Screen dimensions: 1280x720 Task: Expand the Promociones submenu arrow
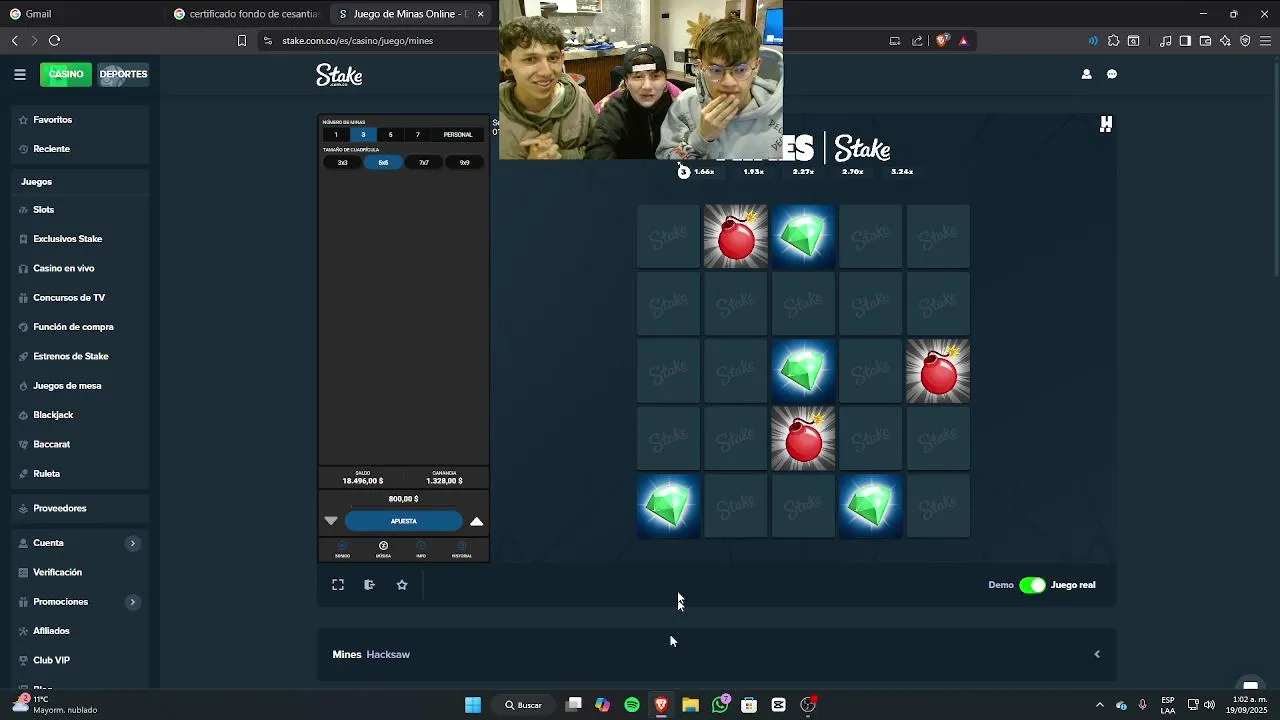click(x=132, y=602)
